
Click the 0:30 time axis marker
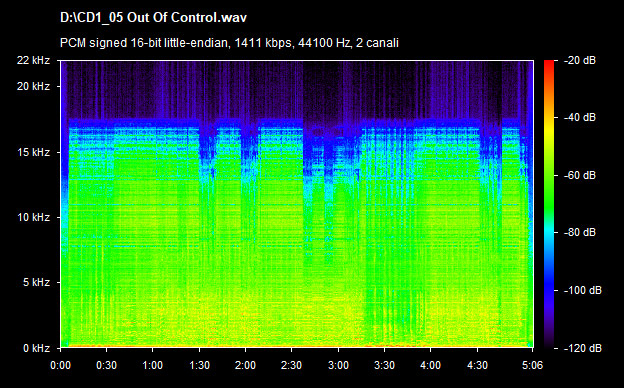coord(106,365)
